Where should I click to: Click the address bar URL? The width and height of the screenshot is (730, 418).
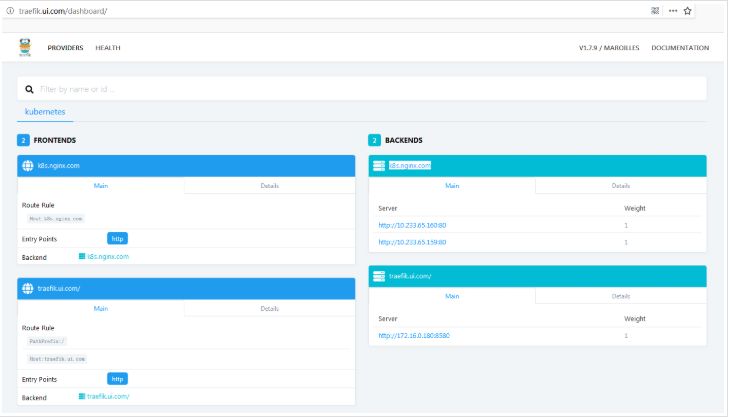coord(63,11)
